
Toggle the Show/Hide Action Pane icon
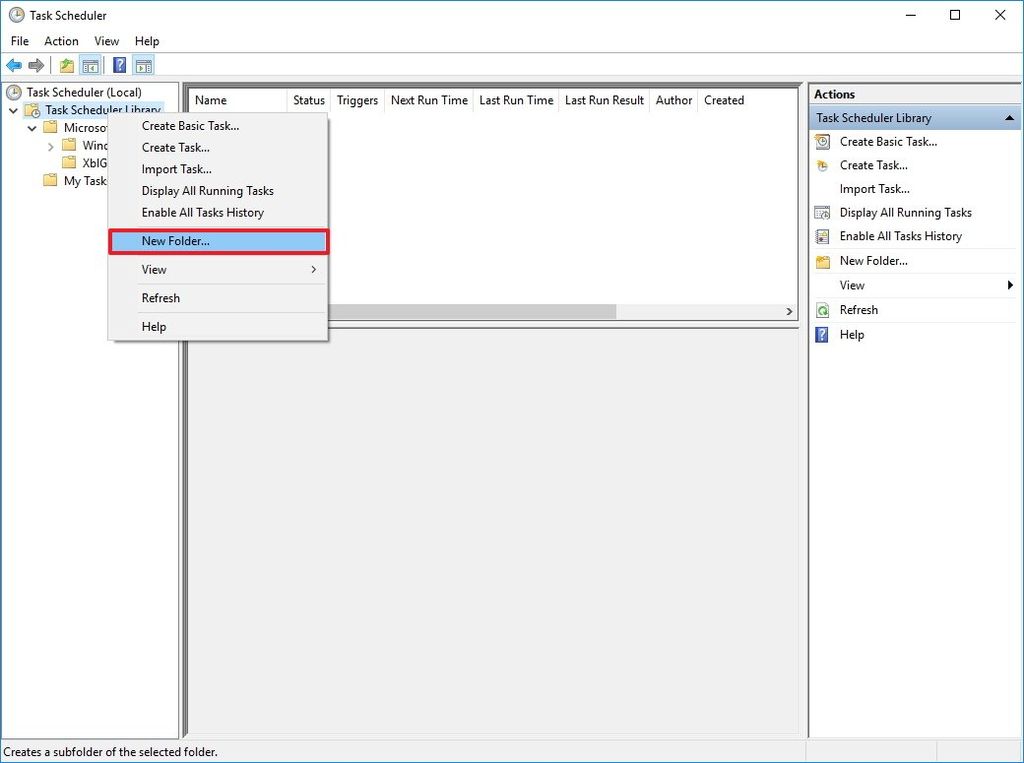pos(143,65)
